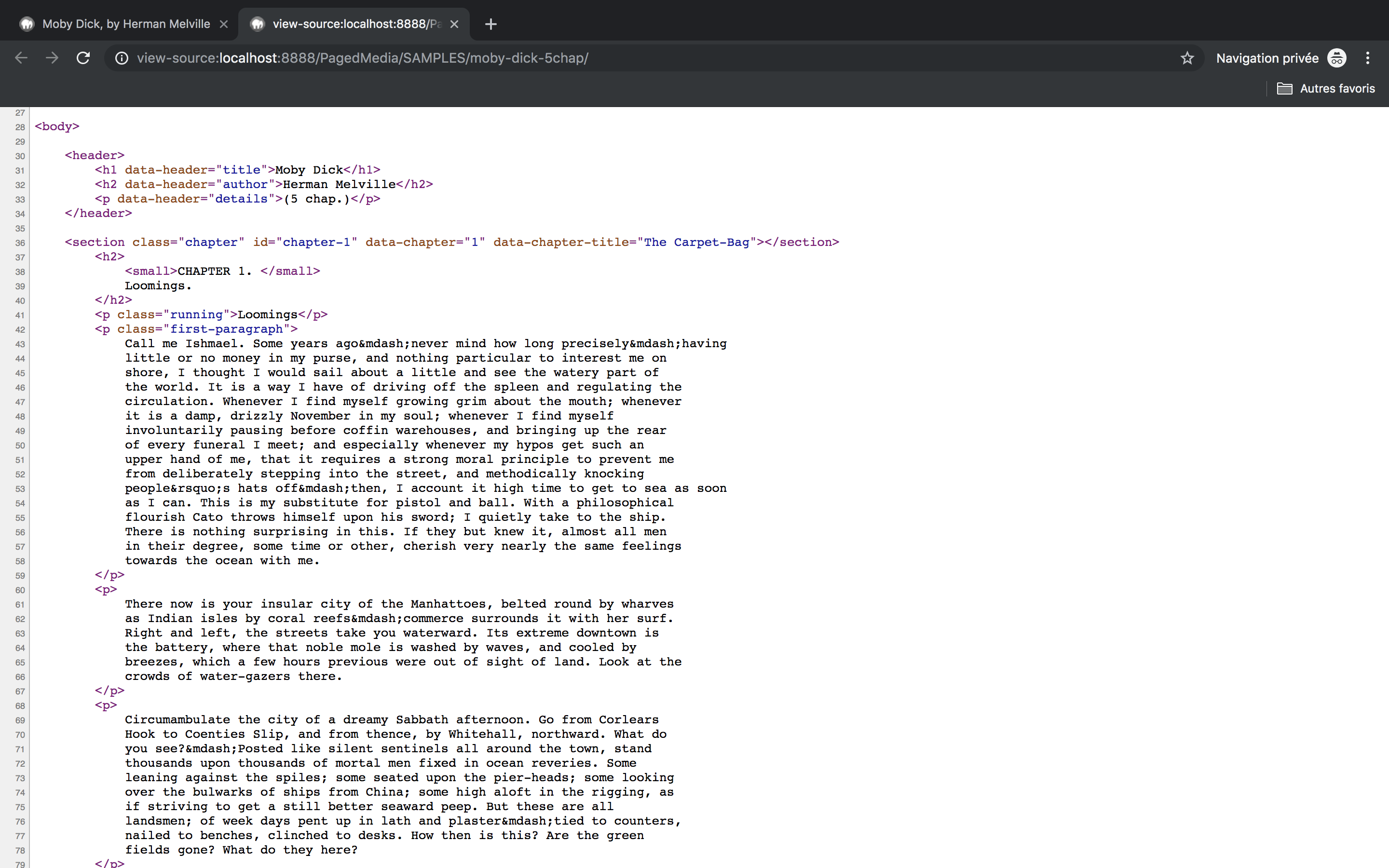The width and height of the screenshot is (1389, 868).
Task: Open Chrome three-dot menu
Action: click(x=1368, y=58)
